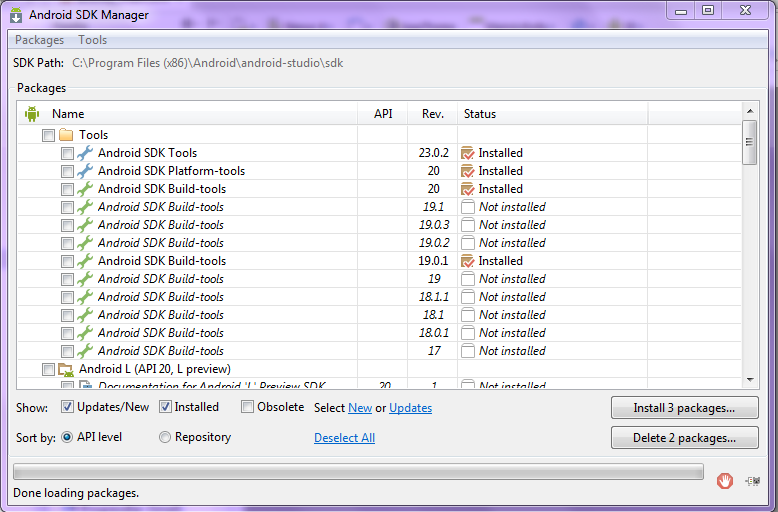Click installed status icon for SDK Tools 23.0.2

(x=467, y=153)
